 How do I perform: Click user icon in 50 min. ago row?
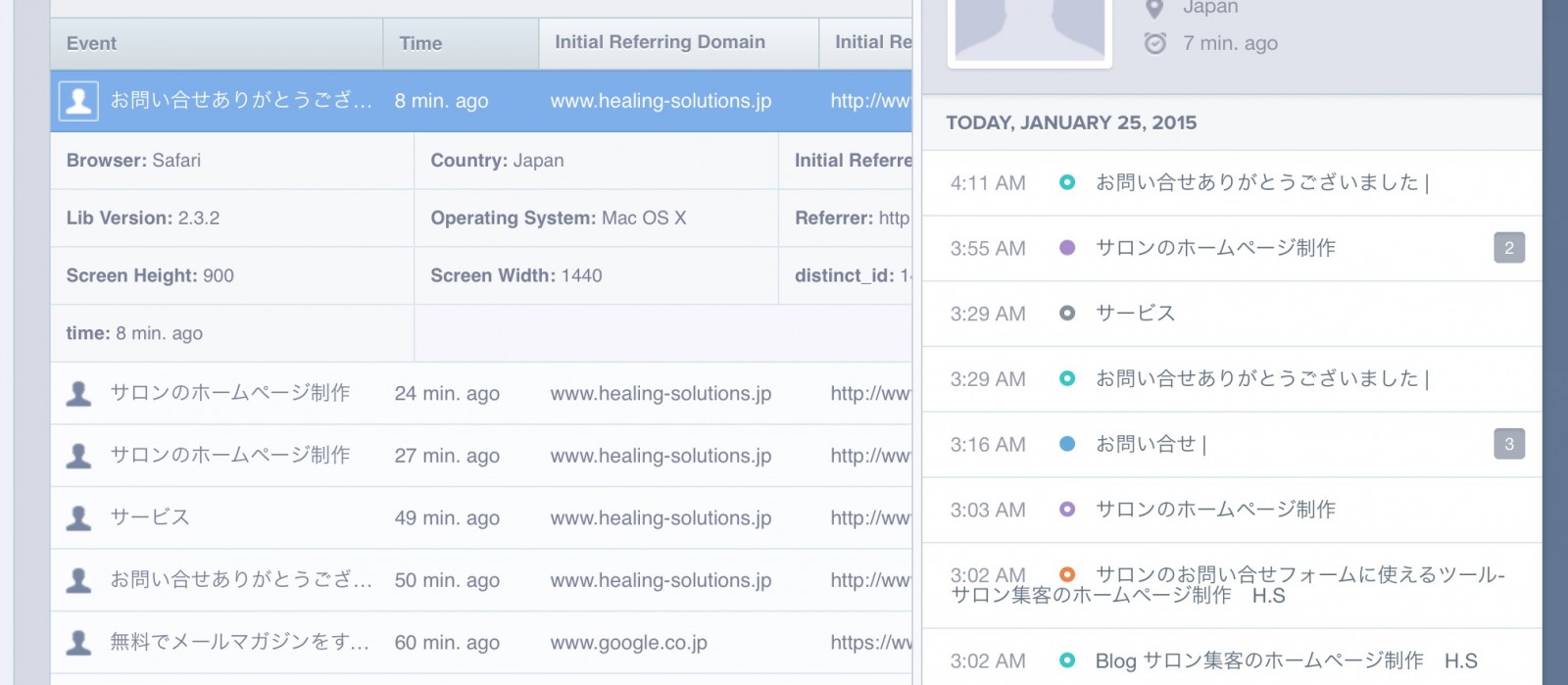pos(78,580)
